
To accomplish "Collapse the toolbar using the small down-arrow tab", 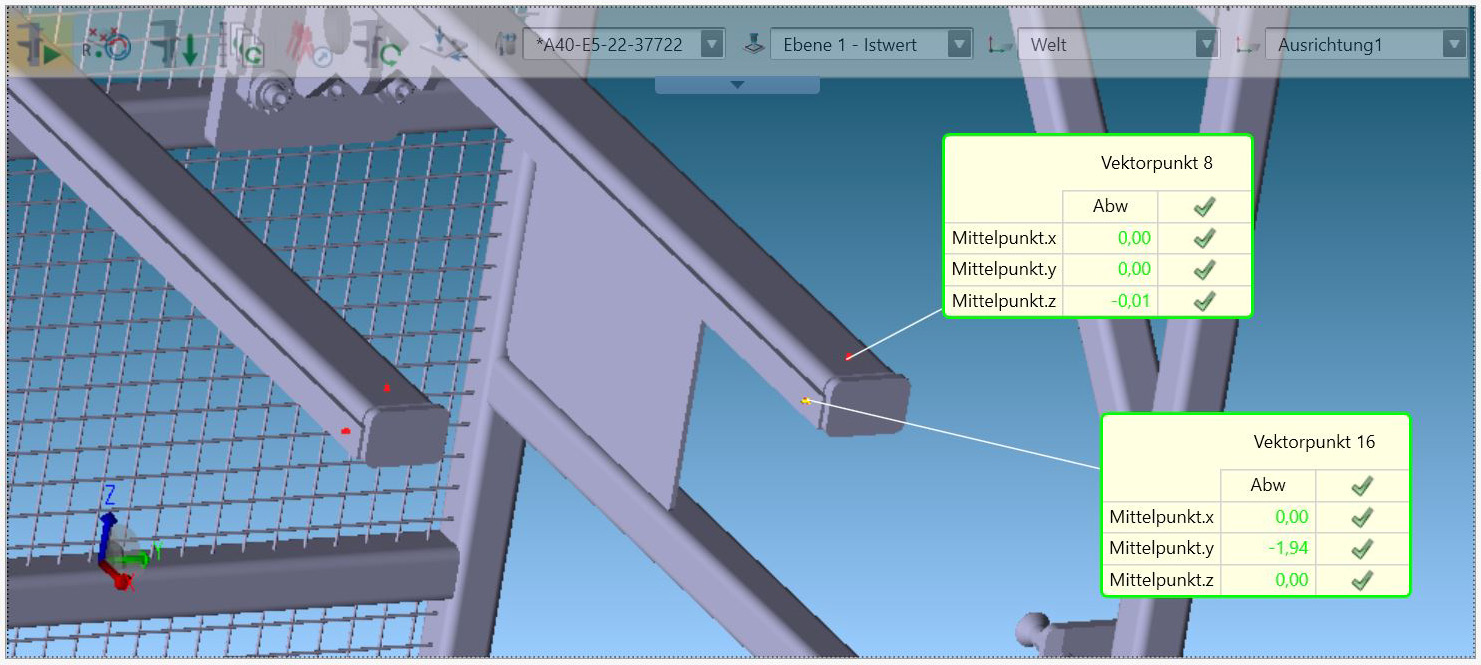I will pyautogui.click(x=737, y=85).
